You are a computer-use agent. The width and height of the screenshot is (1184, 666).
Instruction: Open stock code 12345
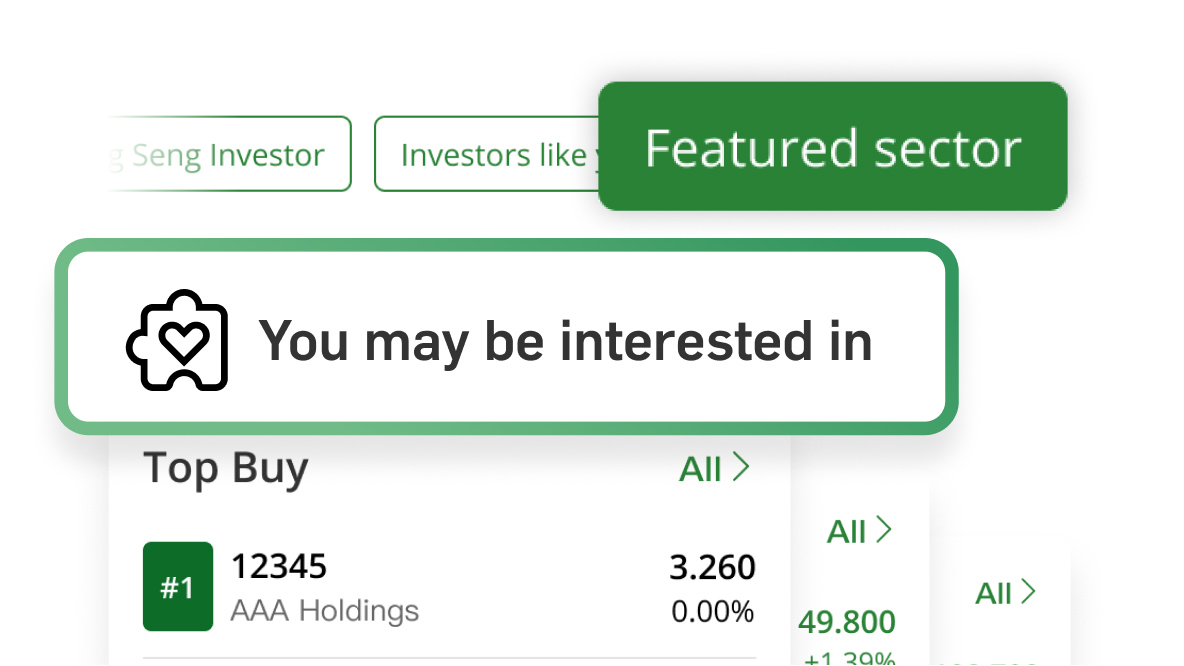click(x=279, y=567)
